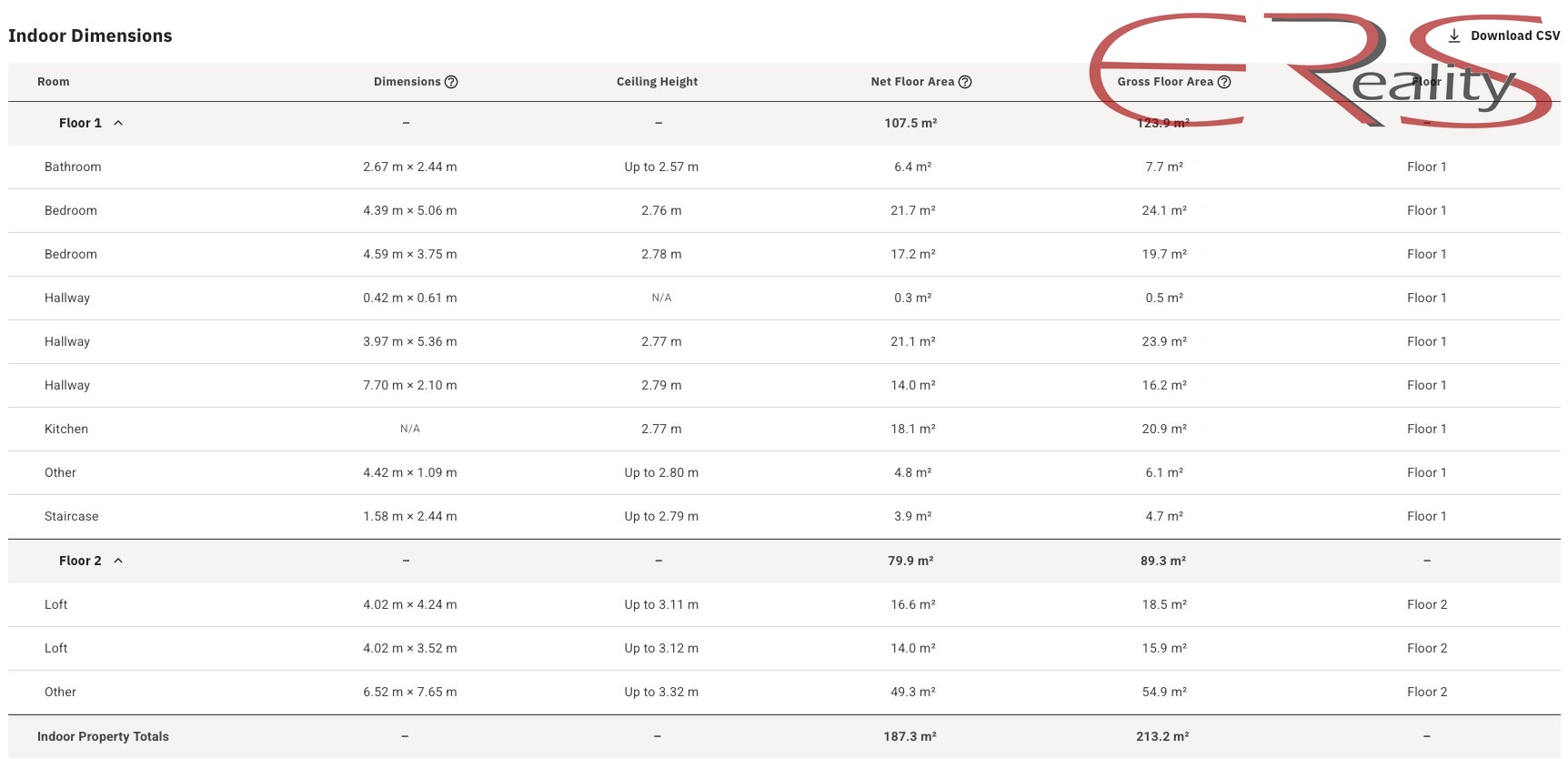This screenshot has width=1568, height=759.
Task: Click the Dimensions help question-mark icon
Action: (x=451, y=82)
